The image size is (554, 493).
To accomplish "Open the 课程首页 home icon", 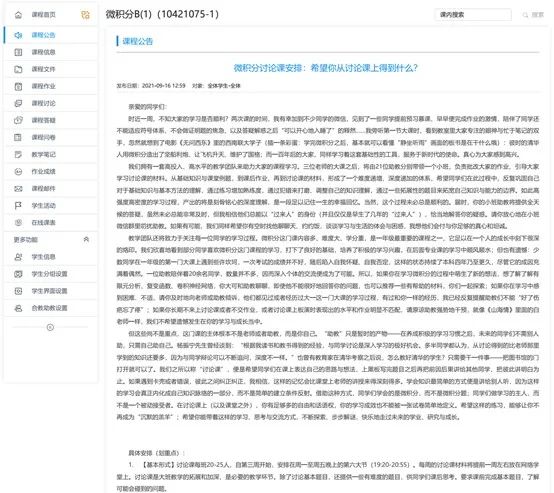I will pyautogui.click(x=18, y=15).
